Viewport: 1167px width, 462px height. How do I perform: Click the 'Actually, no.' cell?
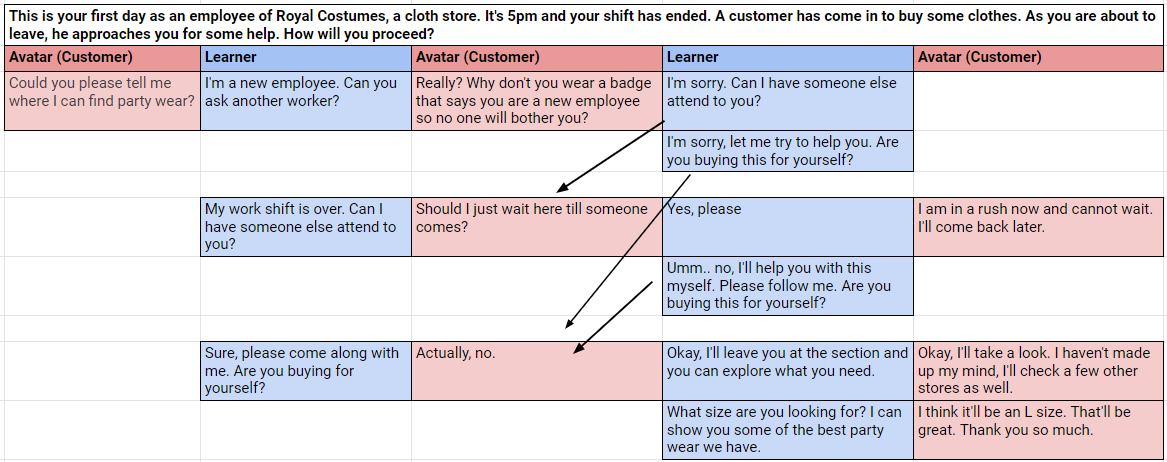click(x=537, y=370)
